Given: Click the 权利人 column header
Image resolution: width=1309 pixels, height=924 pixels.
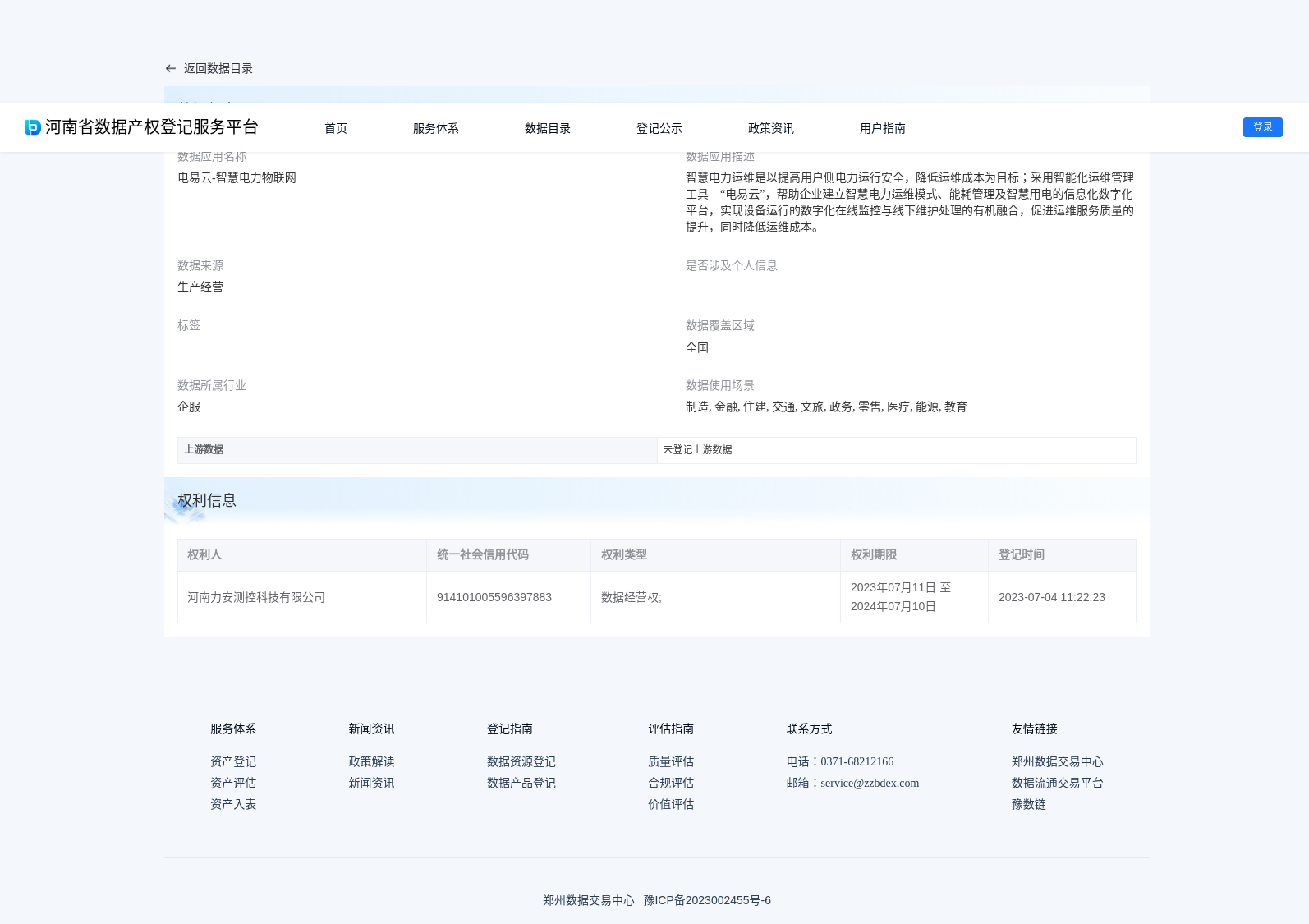Looking at the screenshot, I should 302,555.
